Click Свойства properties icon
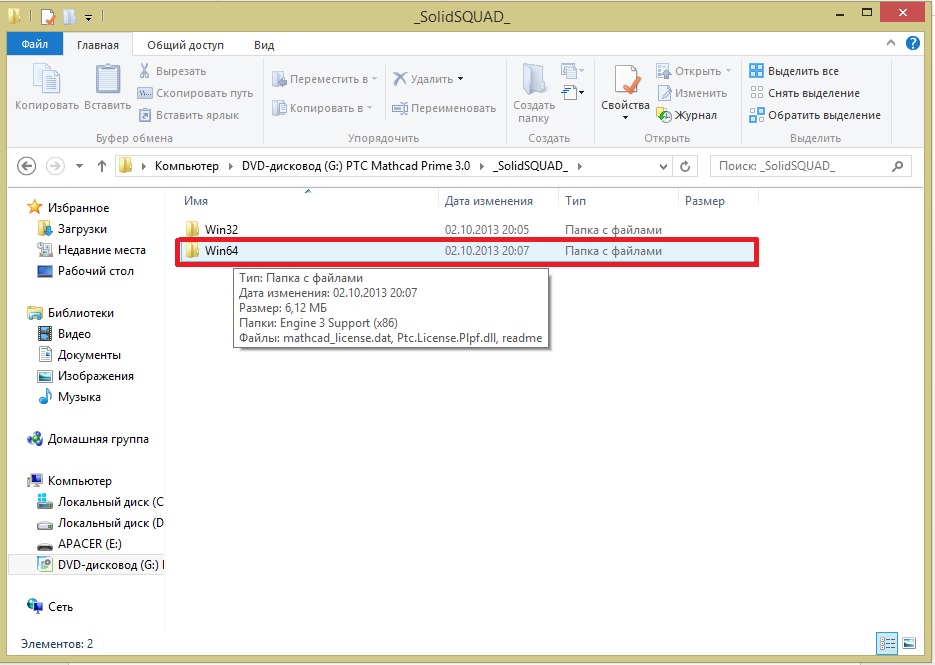The width and height of the screenshot is (935, 665). [x=626, y=79]
